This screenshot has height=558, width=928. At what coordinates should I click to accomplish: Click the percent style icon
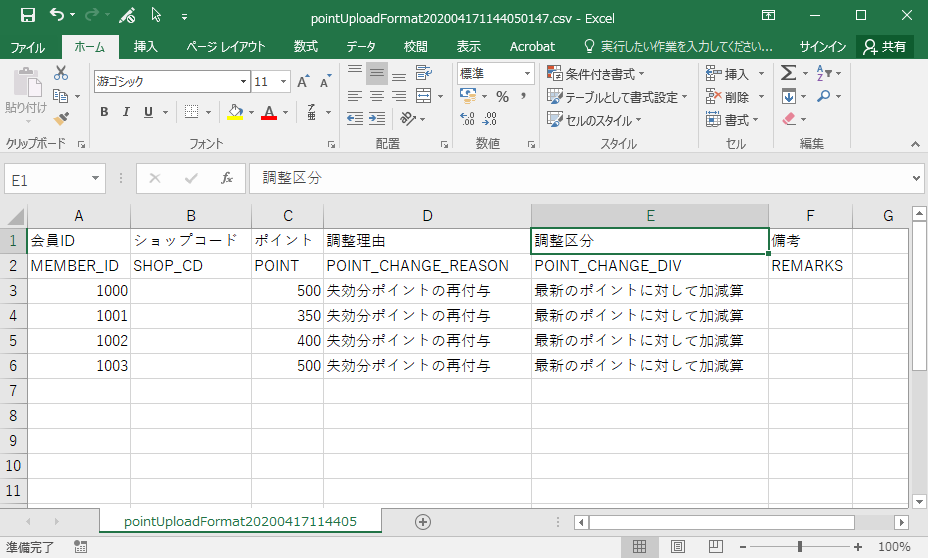pos(502,97)
